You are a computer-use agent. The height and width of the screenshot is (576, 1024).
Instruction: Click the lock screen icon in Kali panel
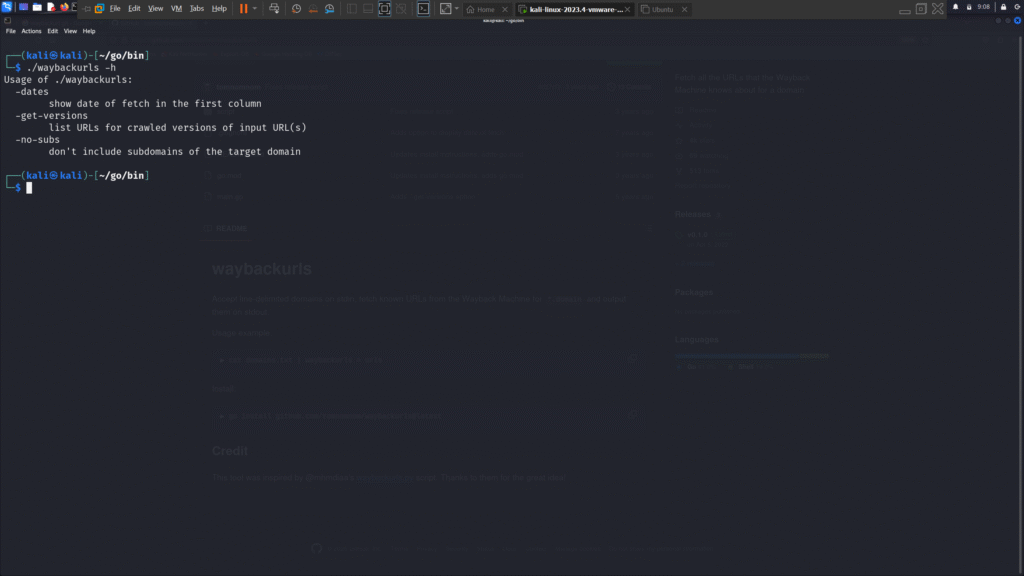(1004, 7)
